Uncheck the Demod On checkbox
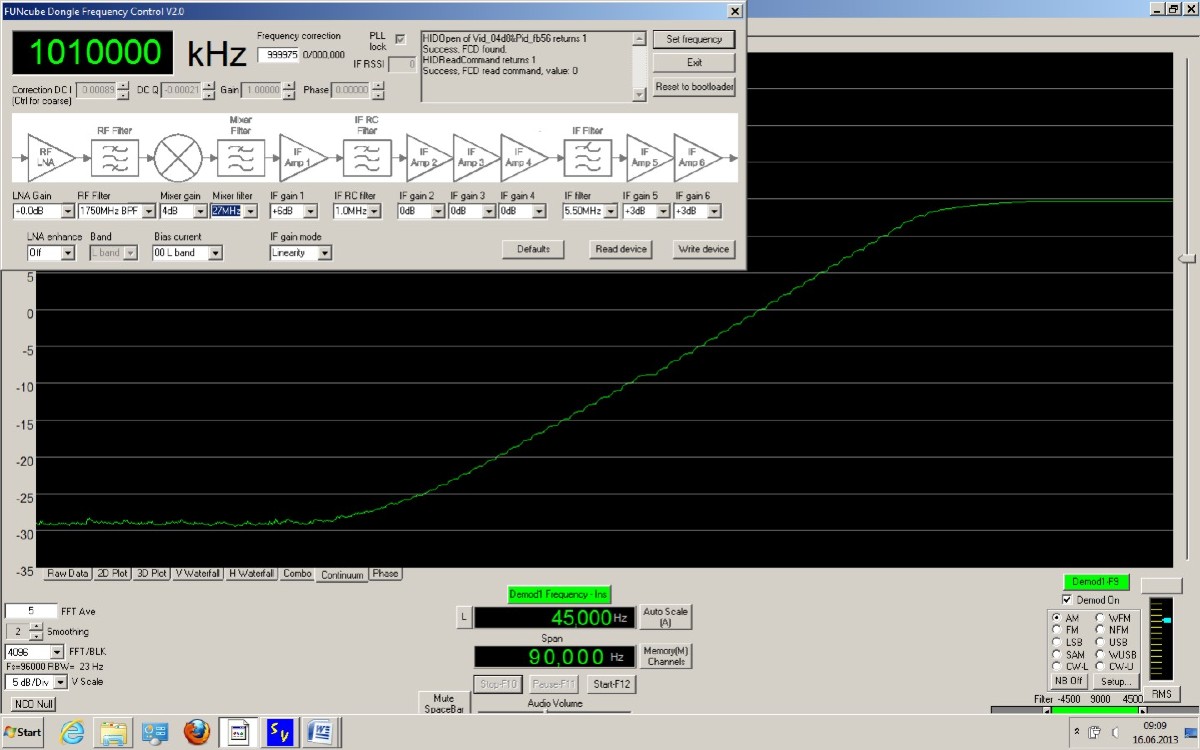This screenshot has height=750, width=1200. click(x=1067, y=600)
